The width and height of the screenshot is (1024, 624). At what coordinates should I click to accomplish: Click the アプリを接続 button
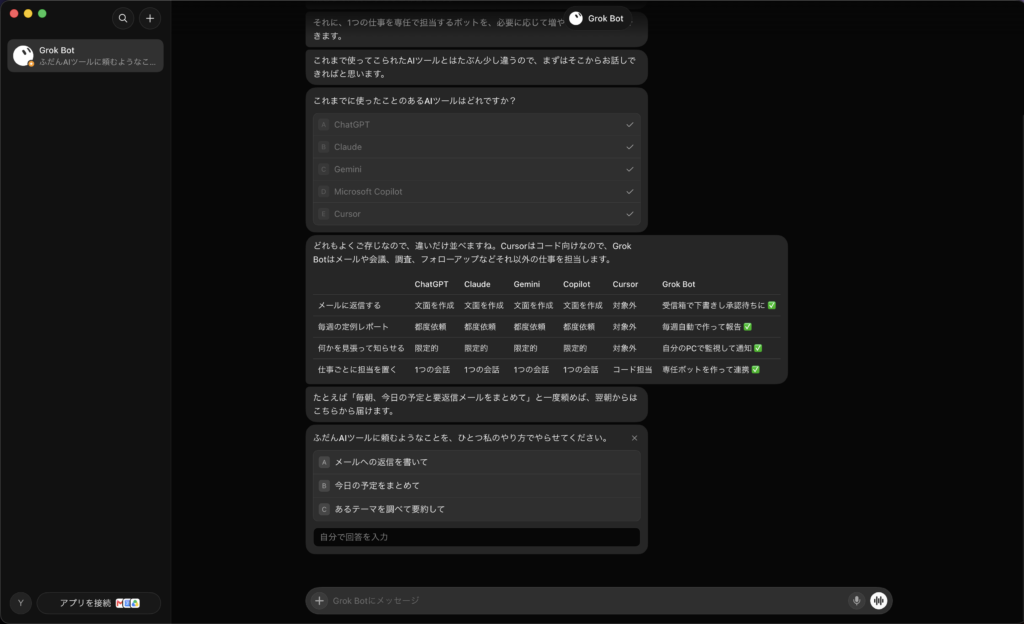pyautogui.click(x=99, y=603)
